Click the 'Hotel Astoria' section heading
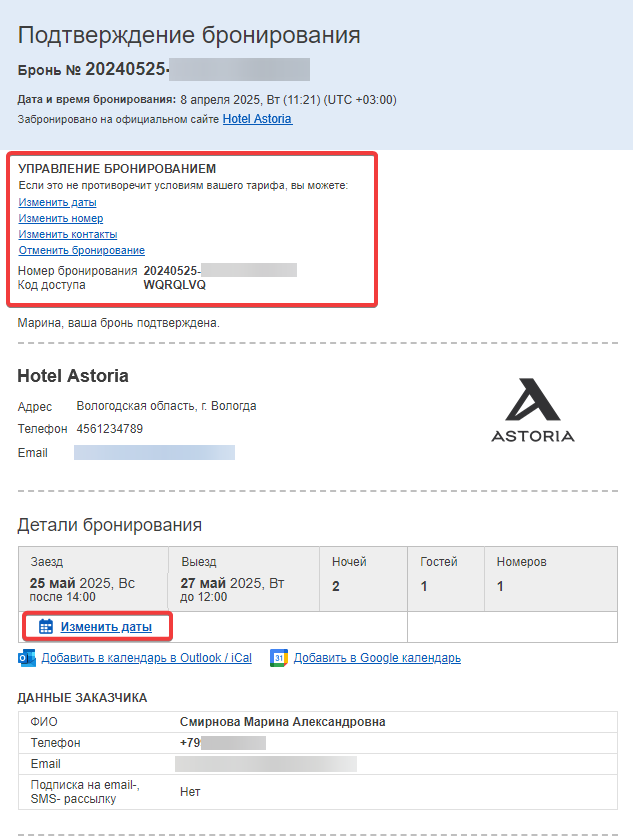Image resolution: width=633 pixels, height=837 pixels. 73,376
